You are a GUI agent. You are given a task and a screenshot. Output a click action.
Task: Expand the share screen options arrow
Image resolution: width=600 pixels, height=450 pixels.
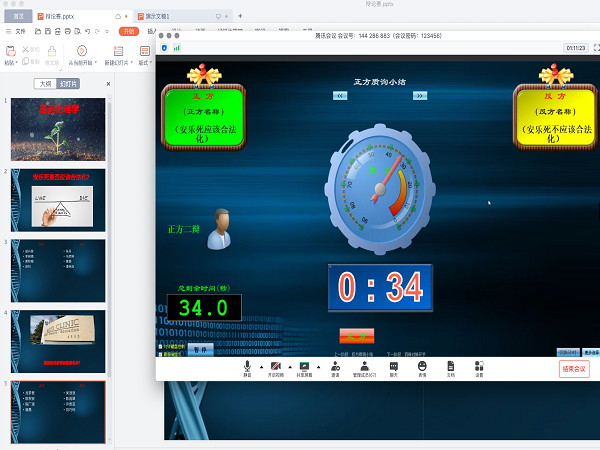[x=318, y=367]
